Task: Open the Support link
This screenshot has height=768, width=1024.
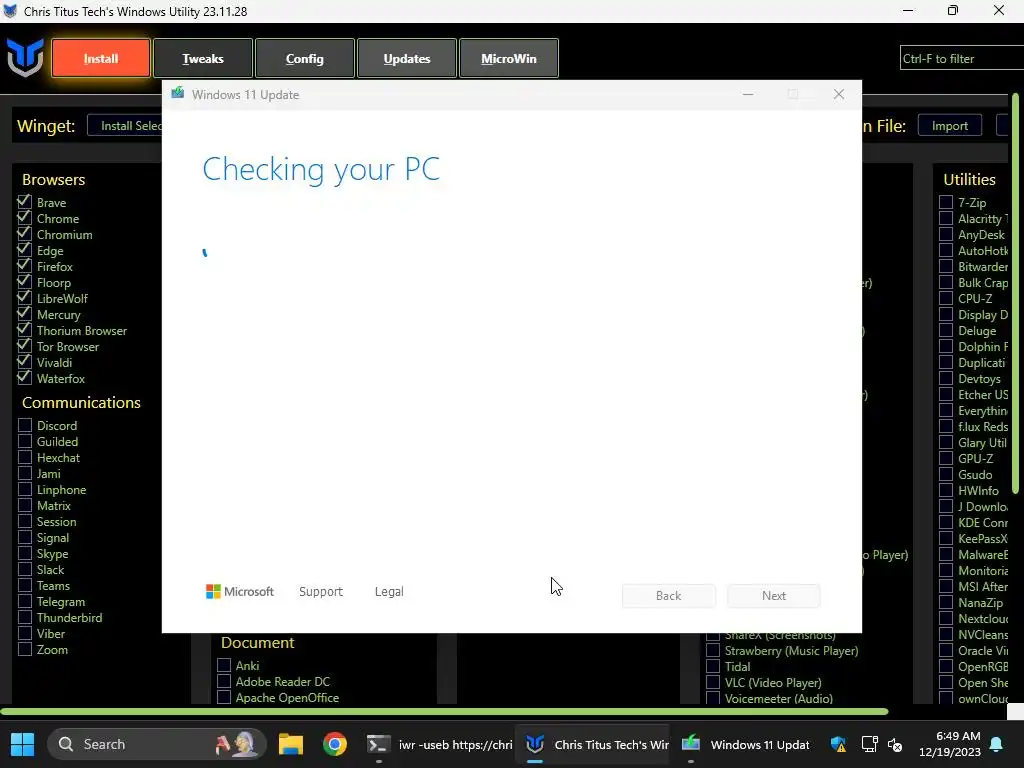Action: 321,591
